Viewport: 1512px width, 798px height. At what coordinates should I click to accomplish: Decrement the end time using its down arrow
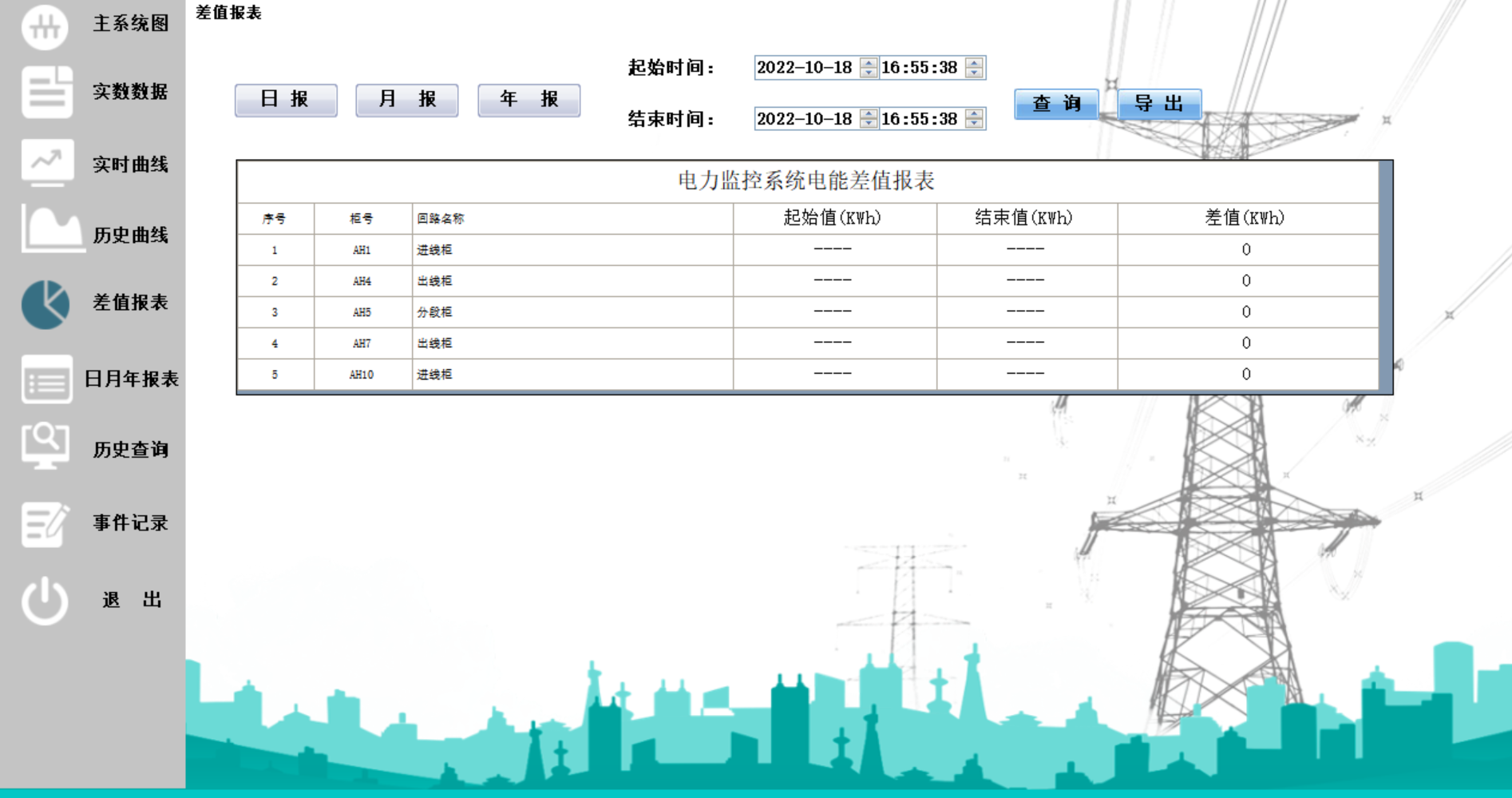click(x=973, y=124)
